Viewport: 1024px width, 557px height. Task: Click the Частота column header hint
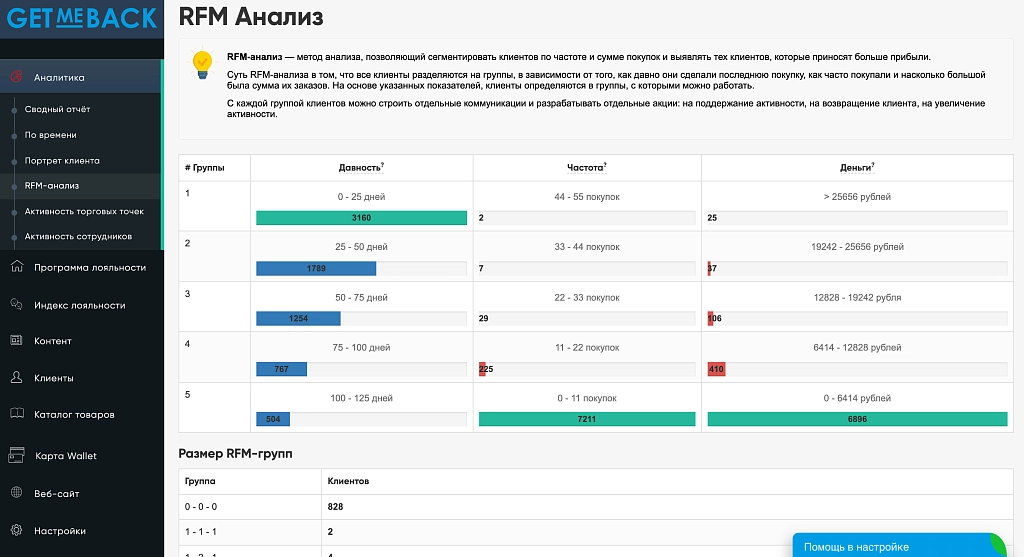[x=586, y=168]
